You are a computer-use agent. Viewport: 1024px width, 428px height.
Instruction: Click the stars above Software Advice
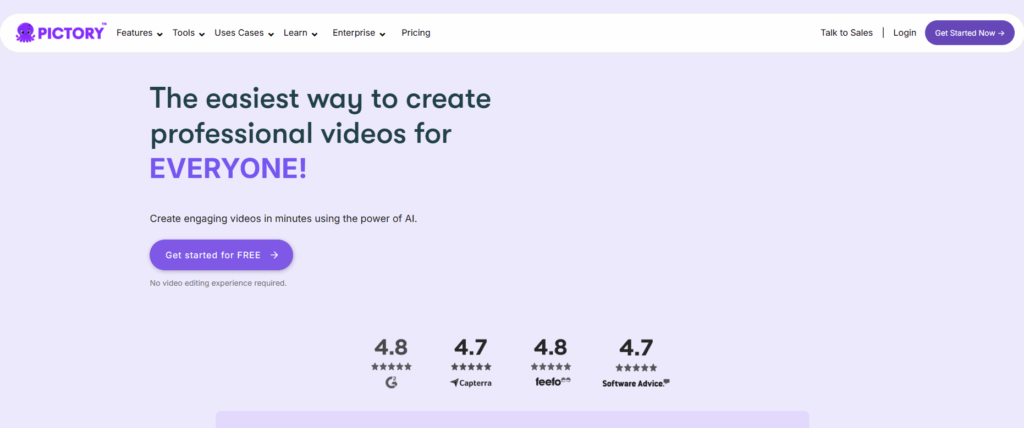pyautogui.click(x=636, y=368)
